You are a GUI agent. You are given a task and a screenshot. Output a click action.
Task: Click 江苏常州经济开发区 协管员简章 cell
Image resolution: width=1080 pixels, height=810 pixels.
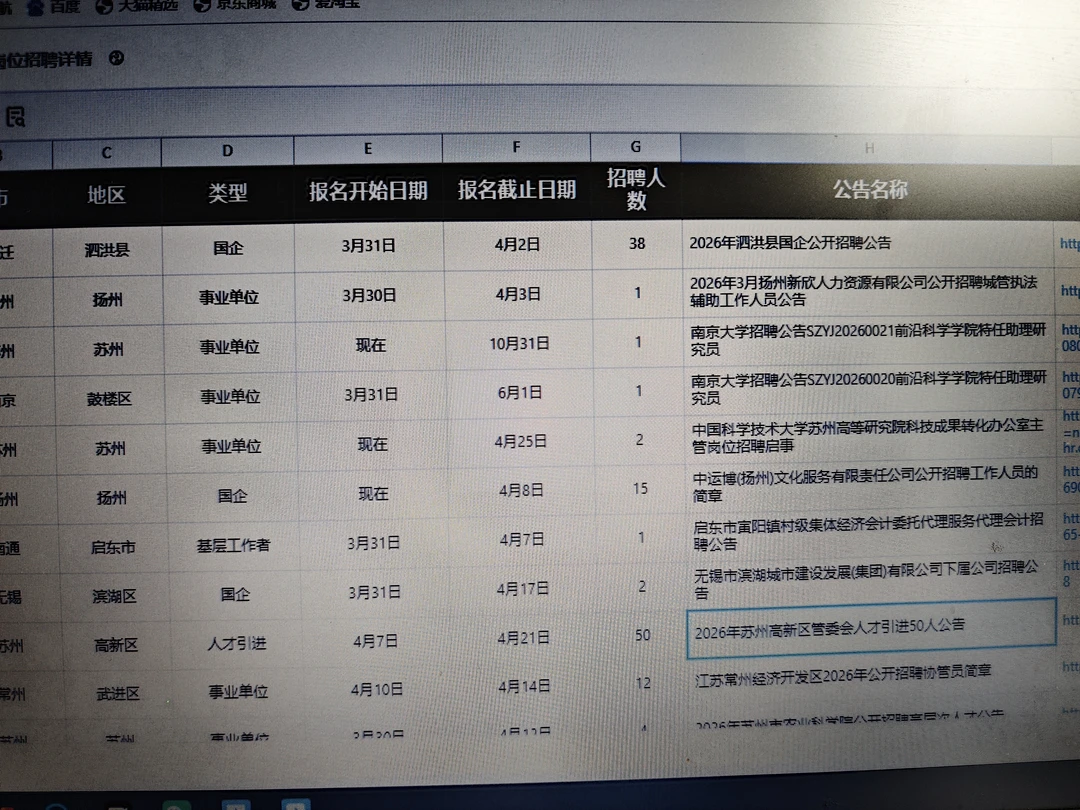(873, 675)
